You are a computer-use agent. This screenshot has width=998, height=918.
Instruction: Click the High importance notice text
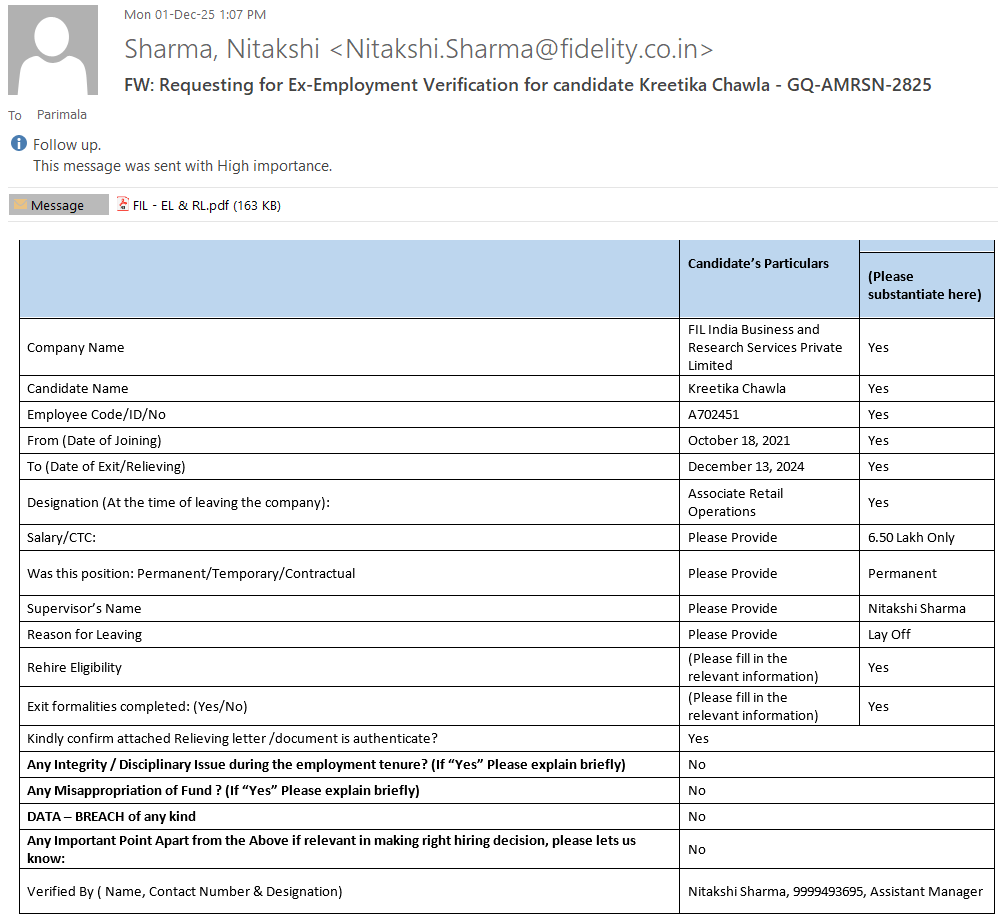(x=182, y=166)
